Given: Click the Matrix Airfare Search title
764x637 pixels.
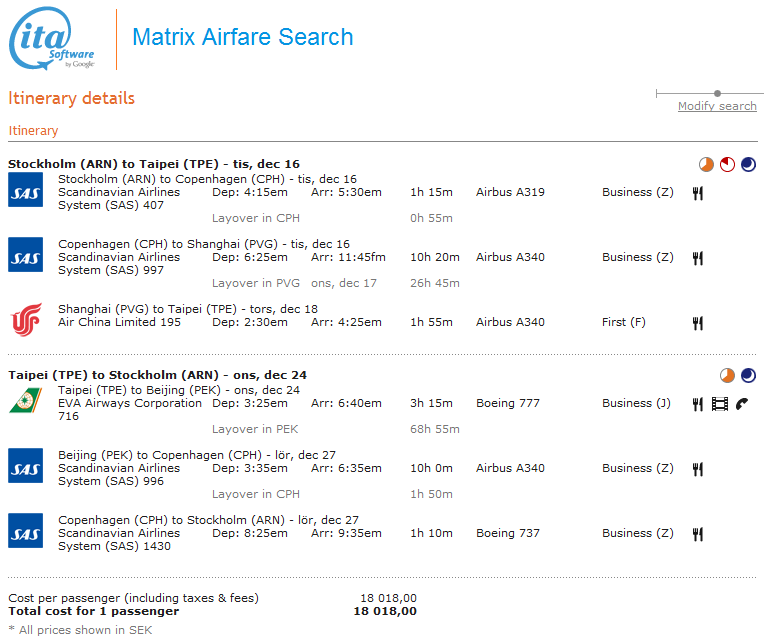Looking at the screenshot, I should point(242,38).
